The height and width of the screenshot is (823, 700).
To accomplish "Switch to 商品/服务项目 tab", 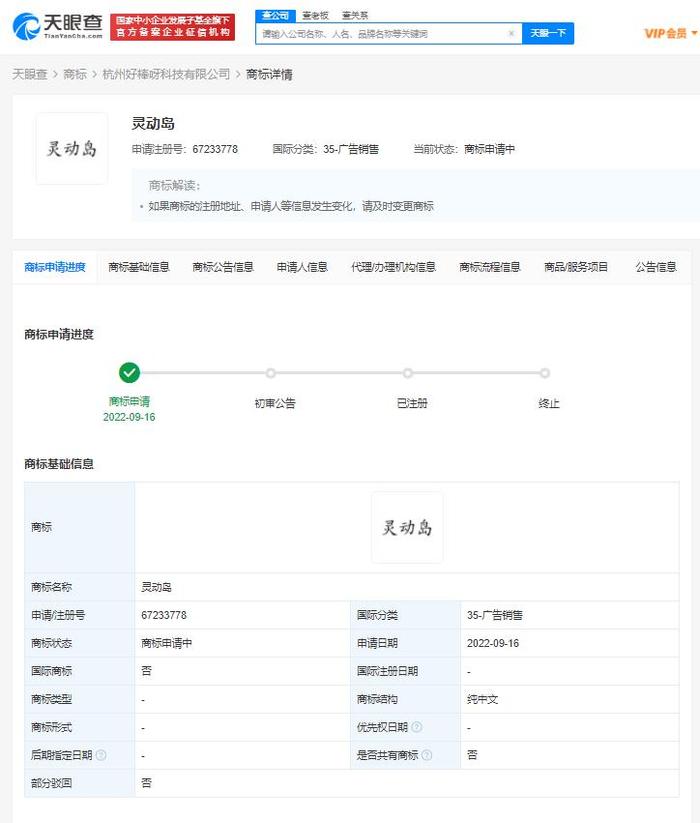I will click(x=576, y=267).
